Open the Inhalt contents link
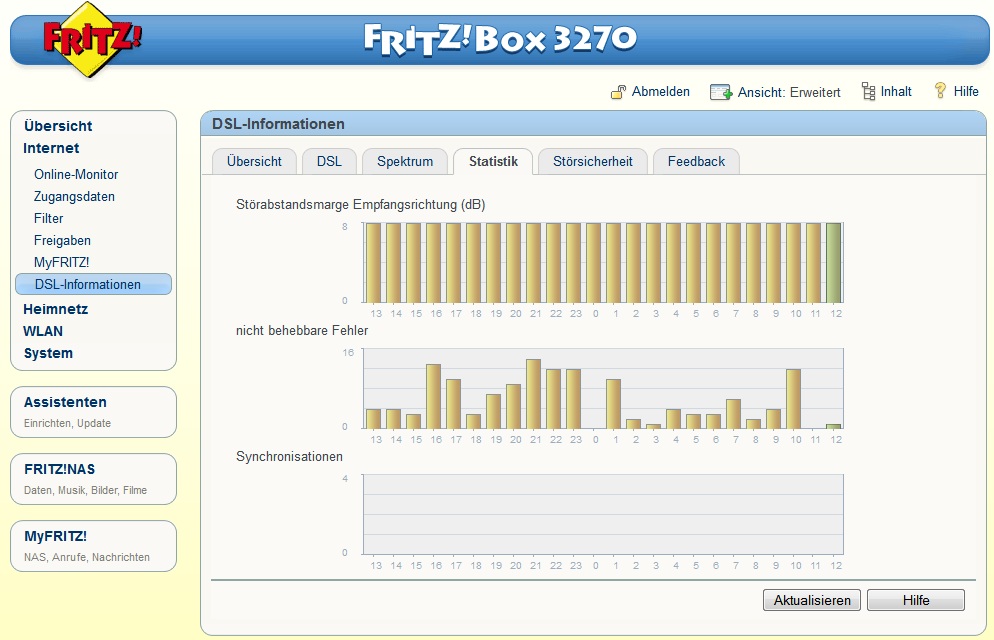Screen dimensions: 994x640 896,92
